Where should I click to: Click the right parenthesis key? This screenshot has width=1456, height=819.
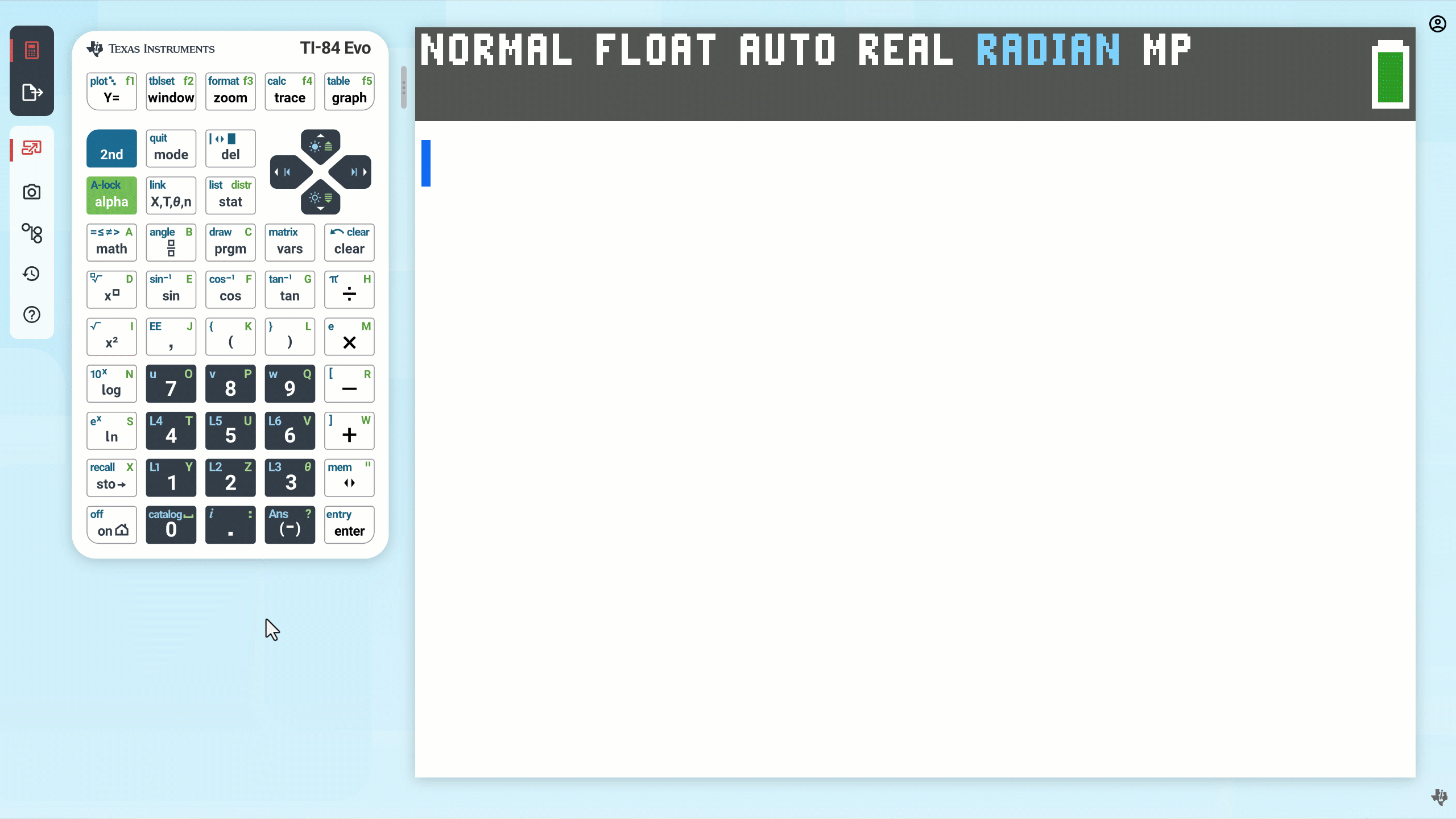(290, 337)
